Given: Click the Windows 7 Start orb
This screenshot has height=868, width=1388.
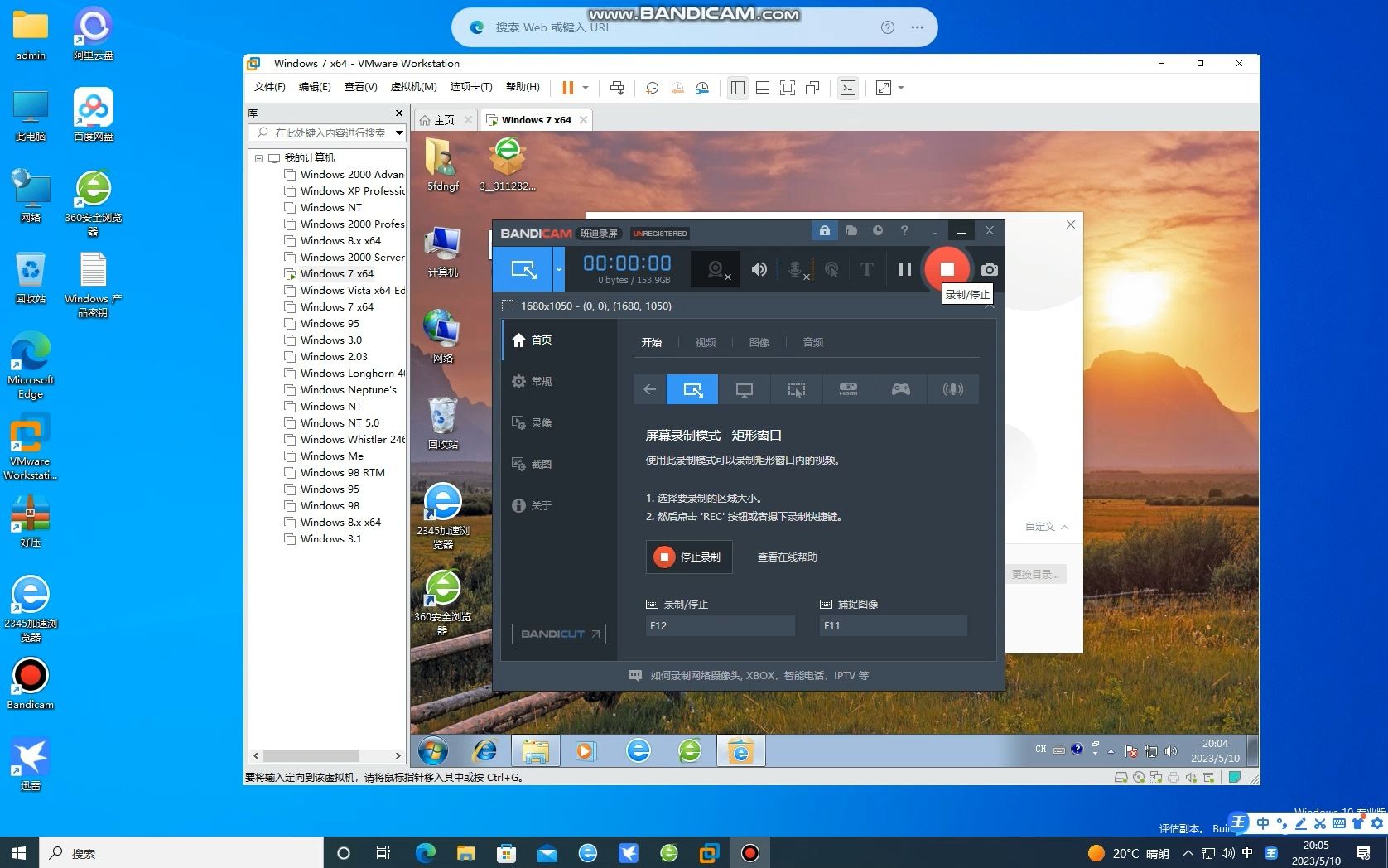Looking at the screenshot, I should (x=432, y=751).
